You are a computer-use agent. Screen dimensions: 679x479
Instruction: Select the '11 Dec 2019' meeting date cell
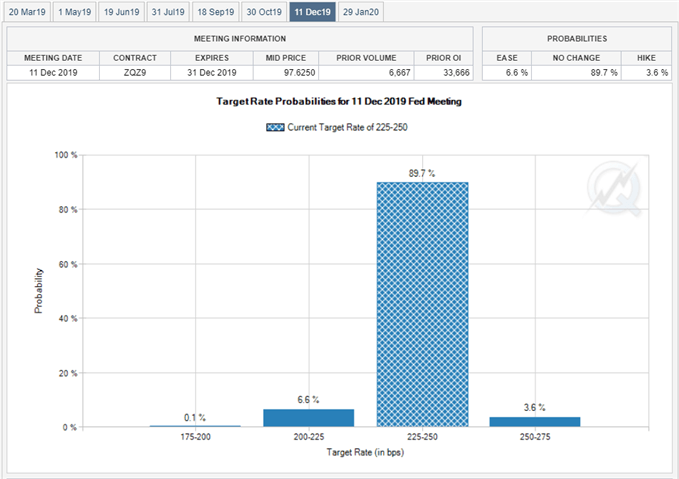click(53, 73)
